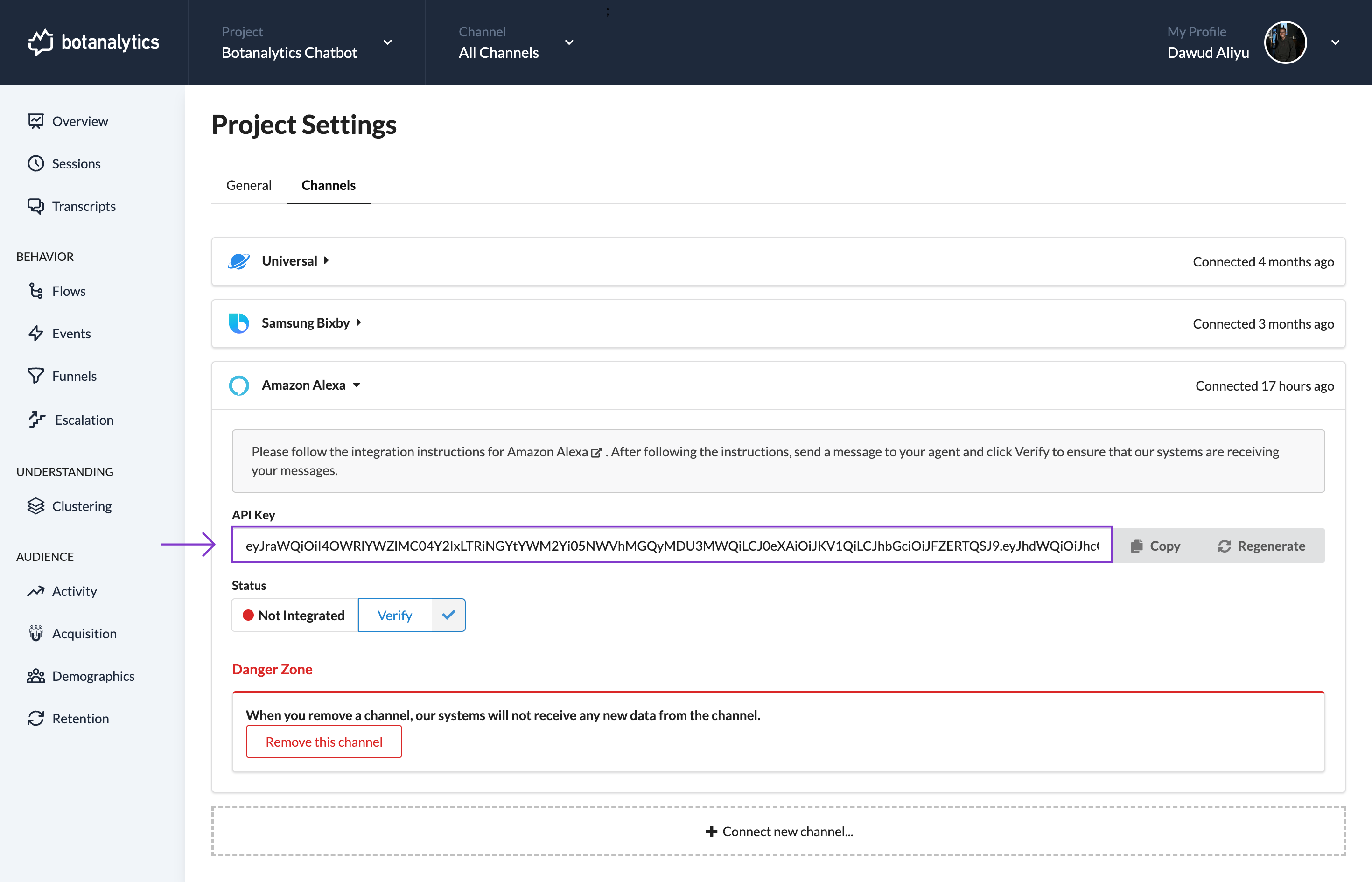Screen dimensions: 1372x882
Task: Click the API Key input field
Action: pyautogui.click(x=671, y=545)
